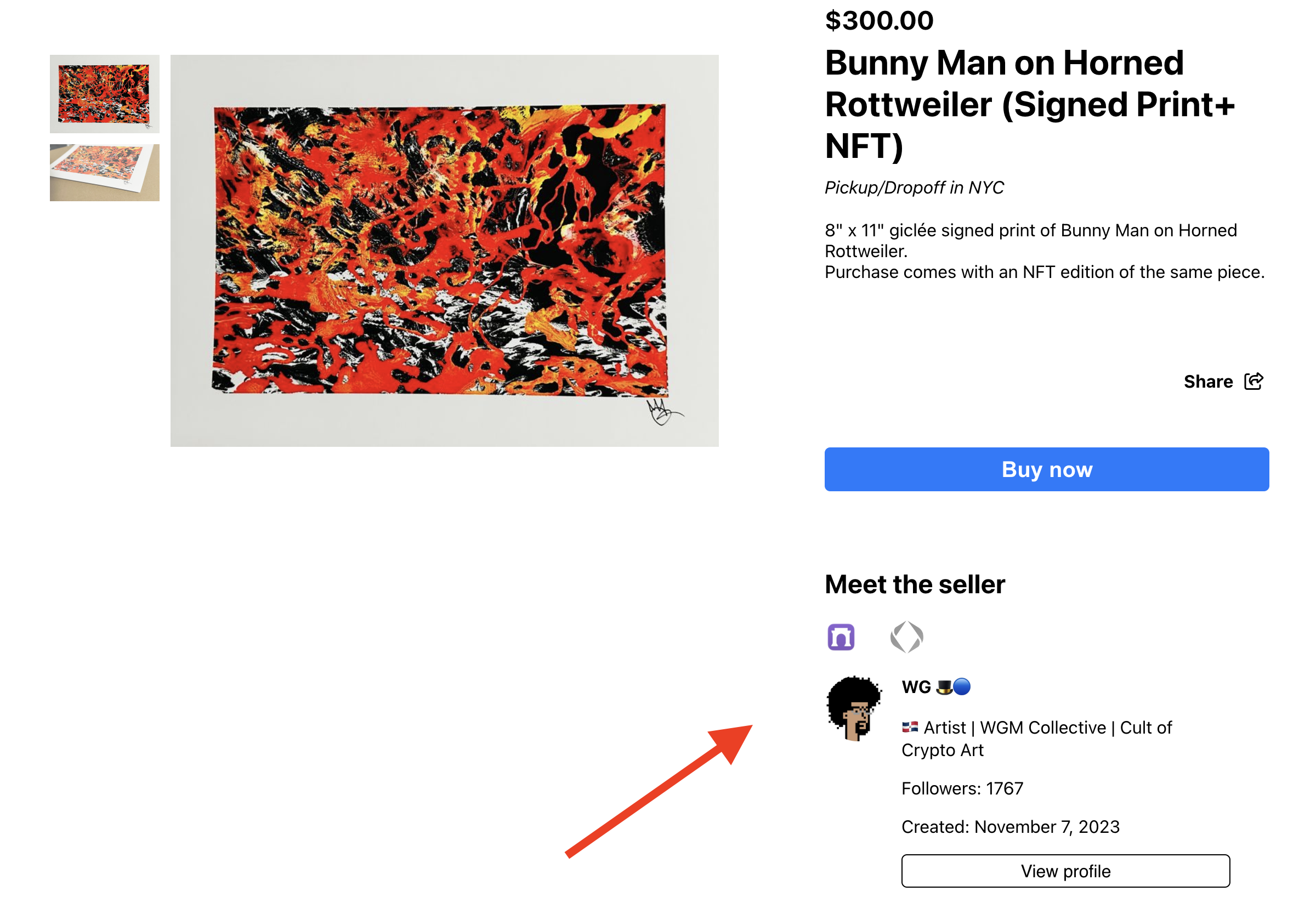Click the seller's pixel-art avatar
Screen dimensions: 1316x897
pyautogui.click(x=854, y=708)
